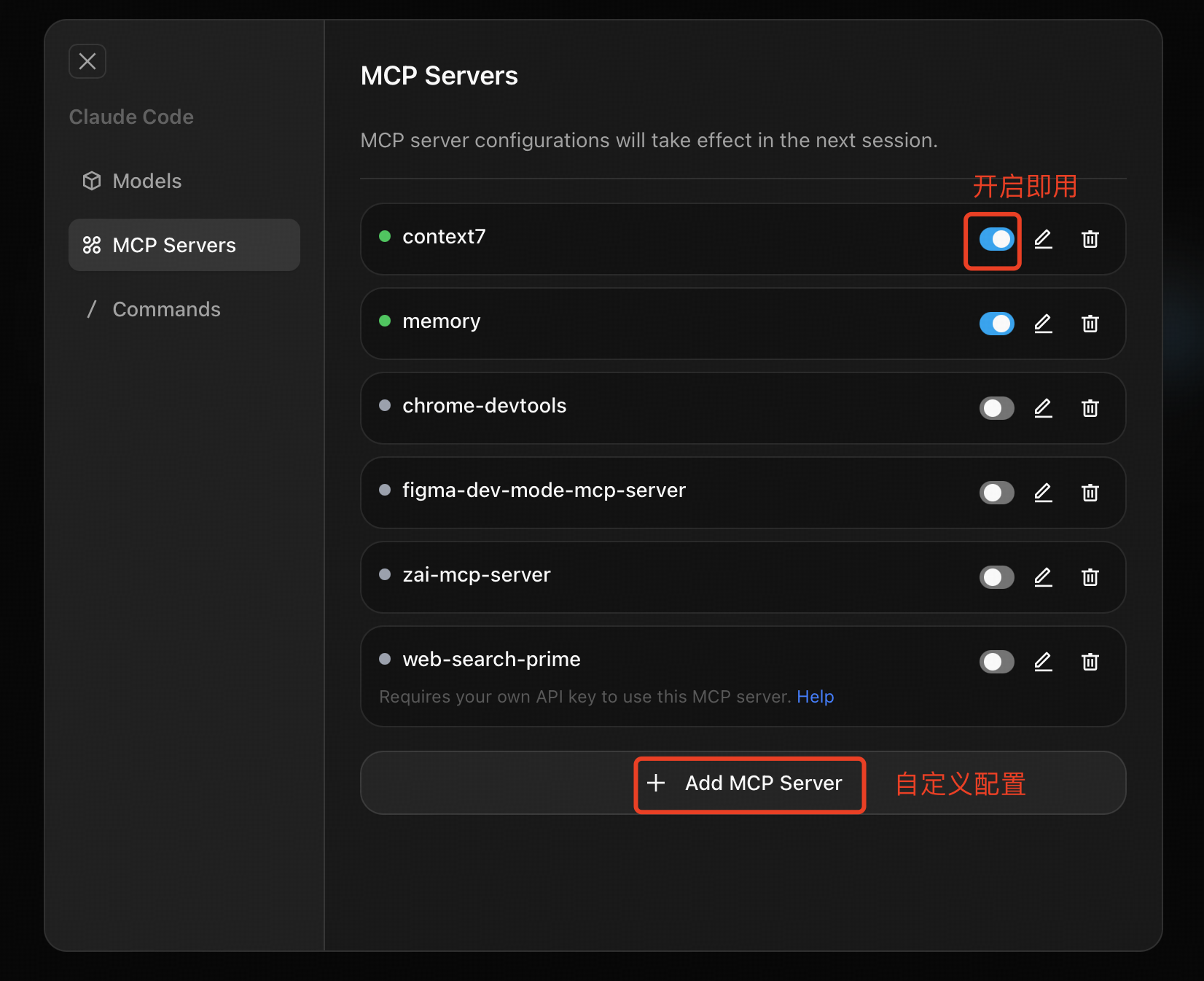Delete the figma-dev-mode-mcp-server entry
Image resolution: width=1204 pixels, height=981 pixels.
[x=1090, y=493]
